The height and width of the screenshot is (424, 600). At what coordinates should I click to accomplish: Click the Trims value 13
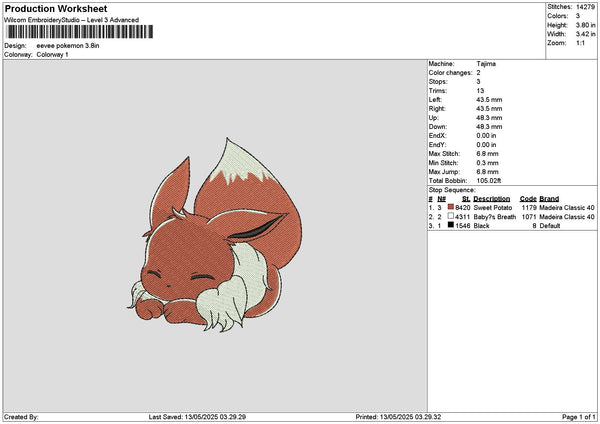click(482, 90)
